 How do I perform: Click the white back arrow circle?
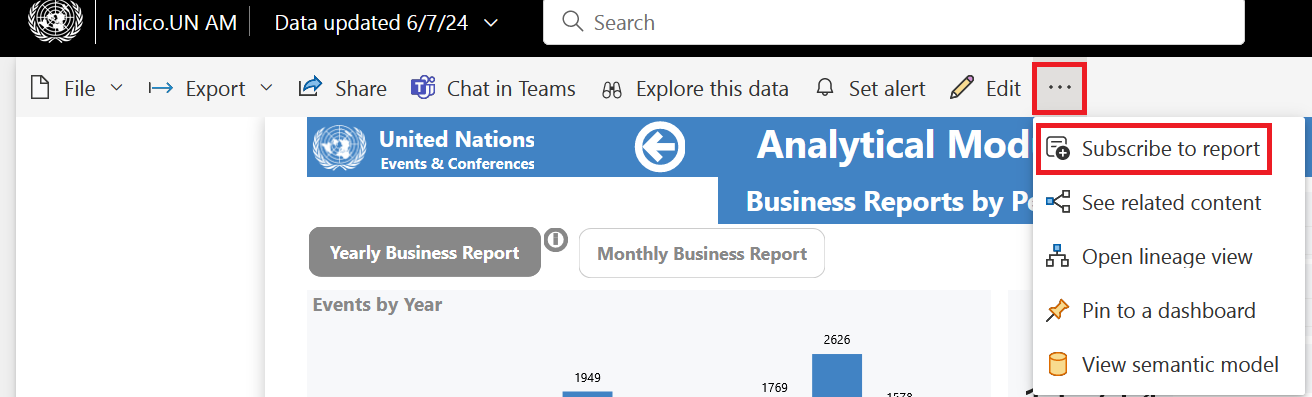click(660, 149)
